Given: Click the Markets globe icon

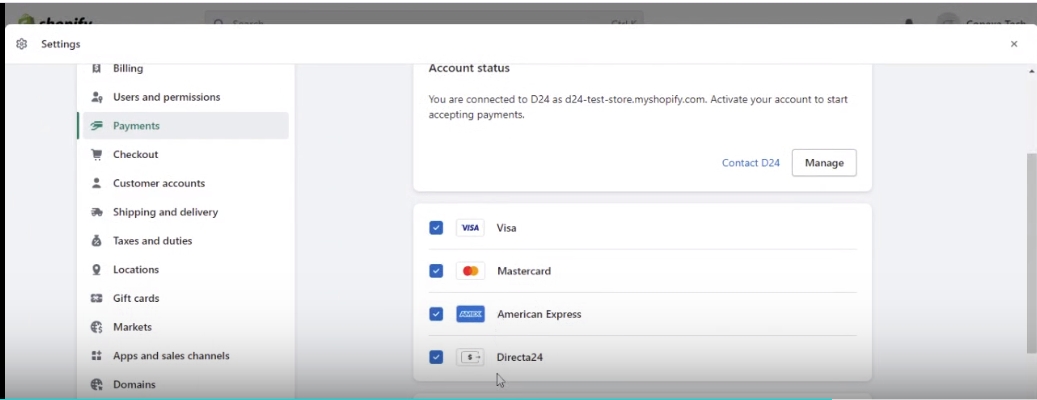Looking at the screenshot, I should (x=97, y=327).
